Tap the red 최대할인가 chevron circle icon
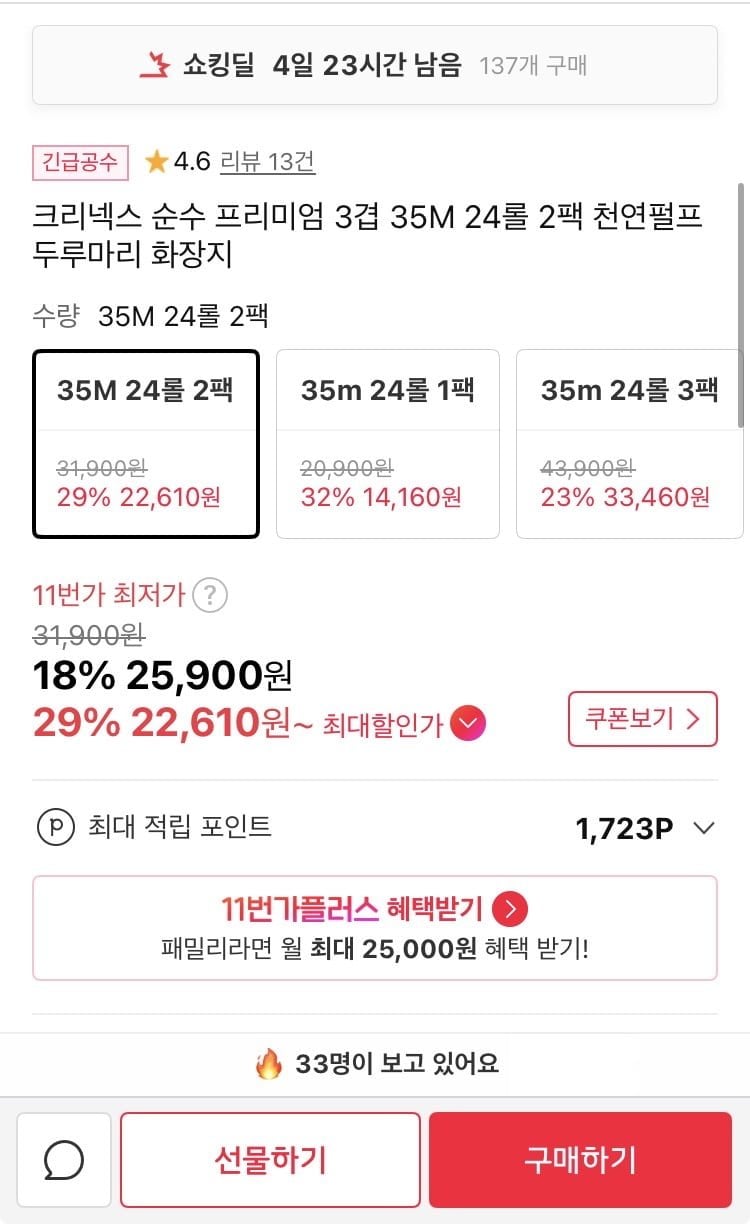This screenshot has height=1224, width=750. (468, 724)
